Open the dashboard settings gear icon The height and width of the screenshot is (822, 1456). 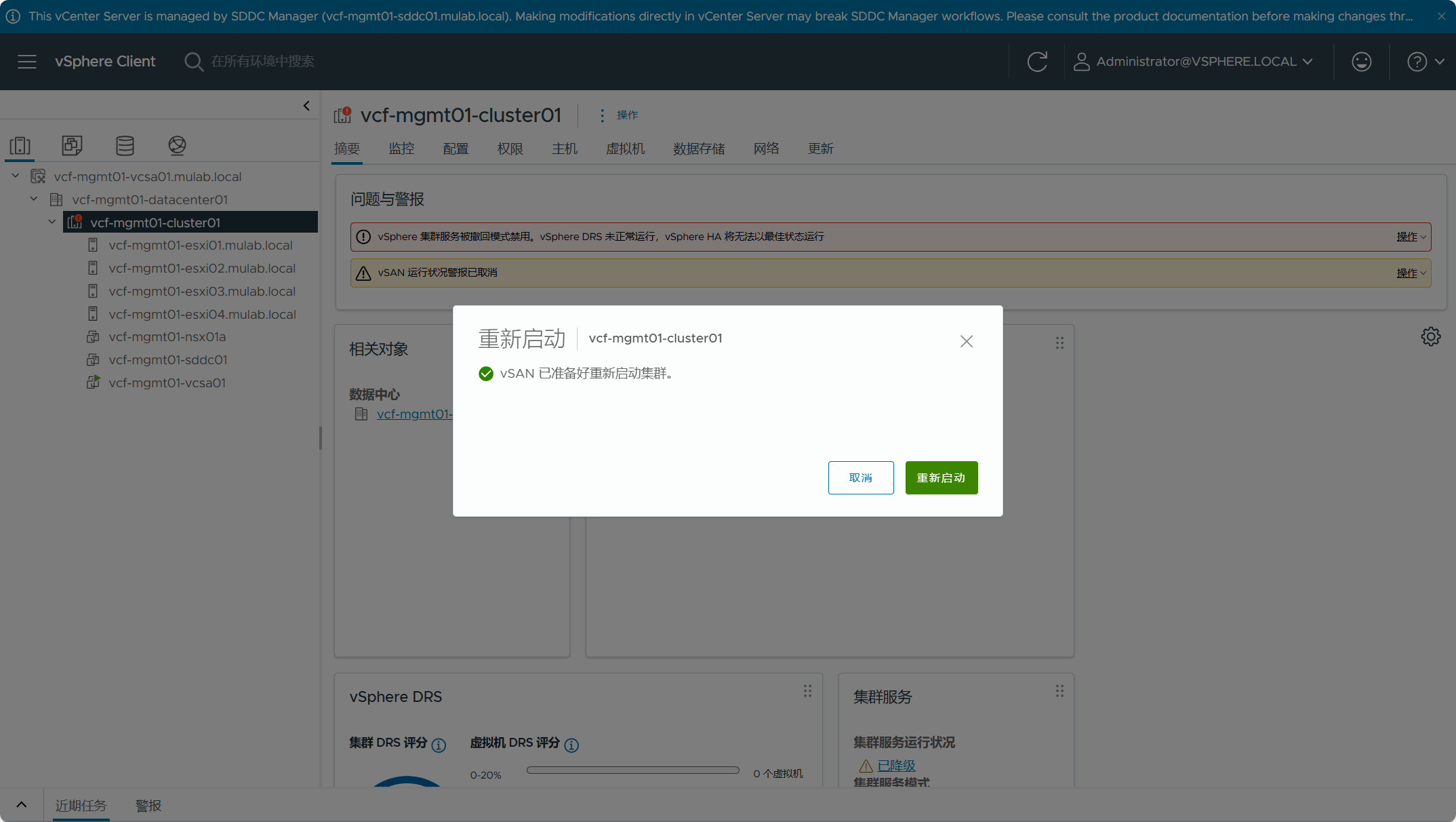(1431, 336)
